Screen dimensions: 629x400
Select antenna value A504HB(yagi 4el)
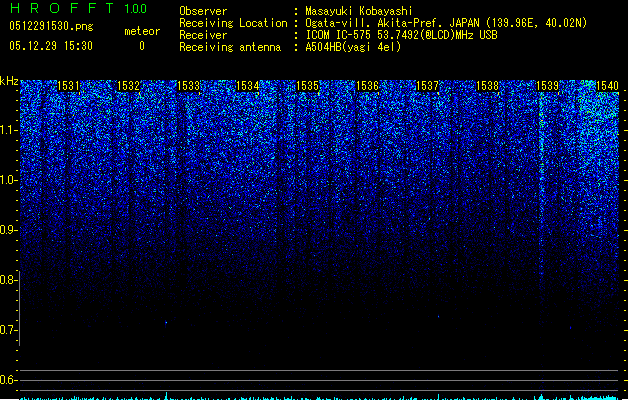[353, 47]
